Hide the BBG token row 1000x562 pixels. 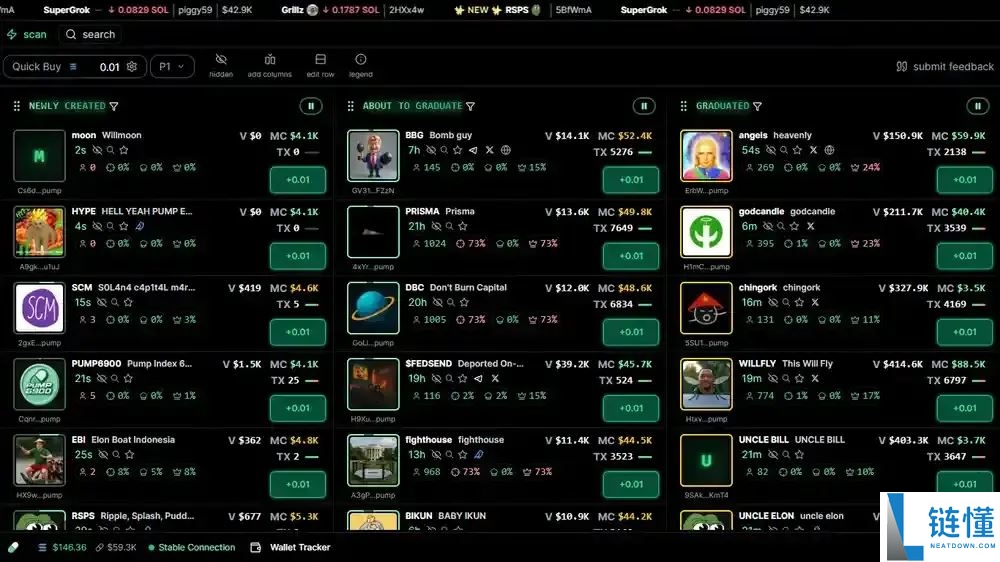[431, 151]
